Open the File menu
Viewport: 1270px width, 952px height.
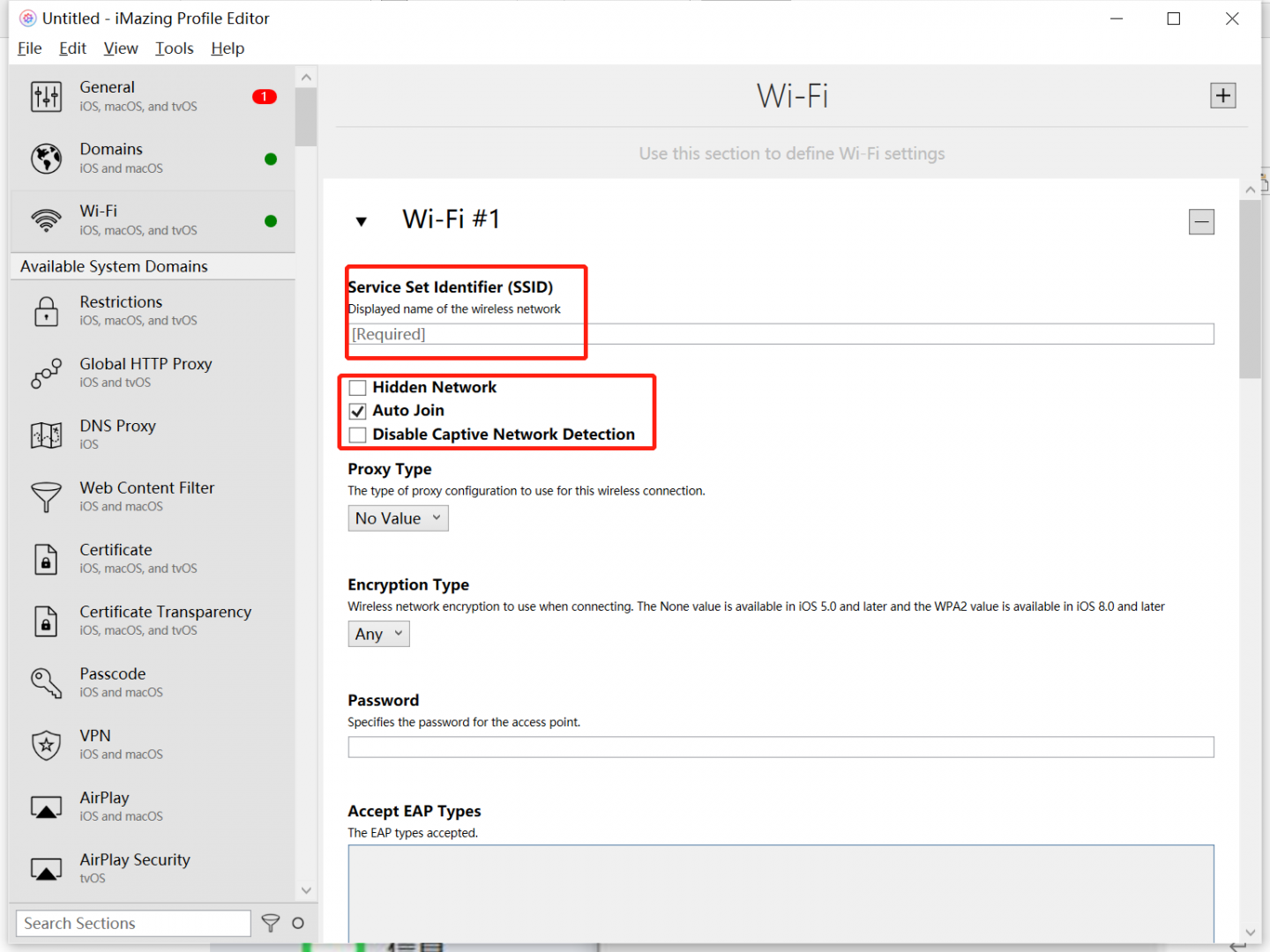pyautogui.click(x=30, y=48)
